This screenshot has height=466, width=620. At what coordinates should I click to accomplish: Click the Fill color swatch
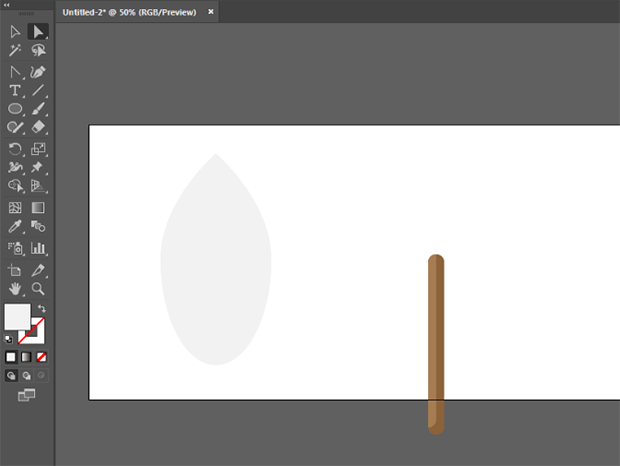pos(16,317)
